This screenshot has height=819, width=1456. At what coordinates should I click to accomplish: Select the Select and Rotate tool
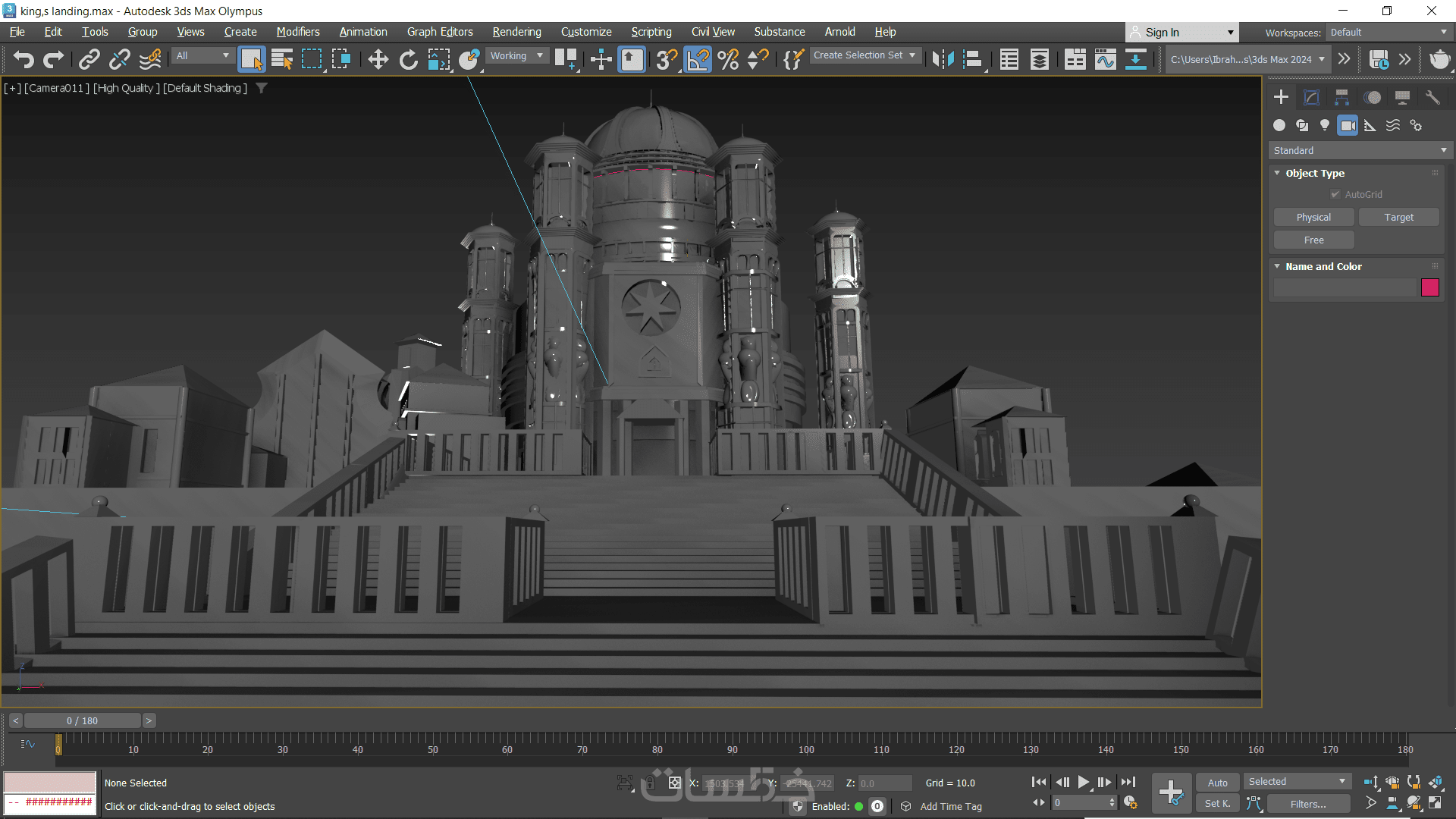click(x=408, y=59)
